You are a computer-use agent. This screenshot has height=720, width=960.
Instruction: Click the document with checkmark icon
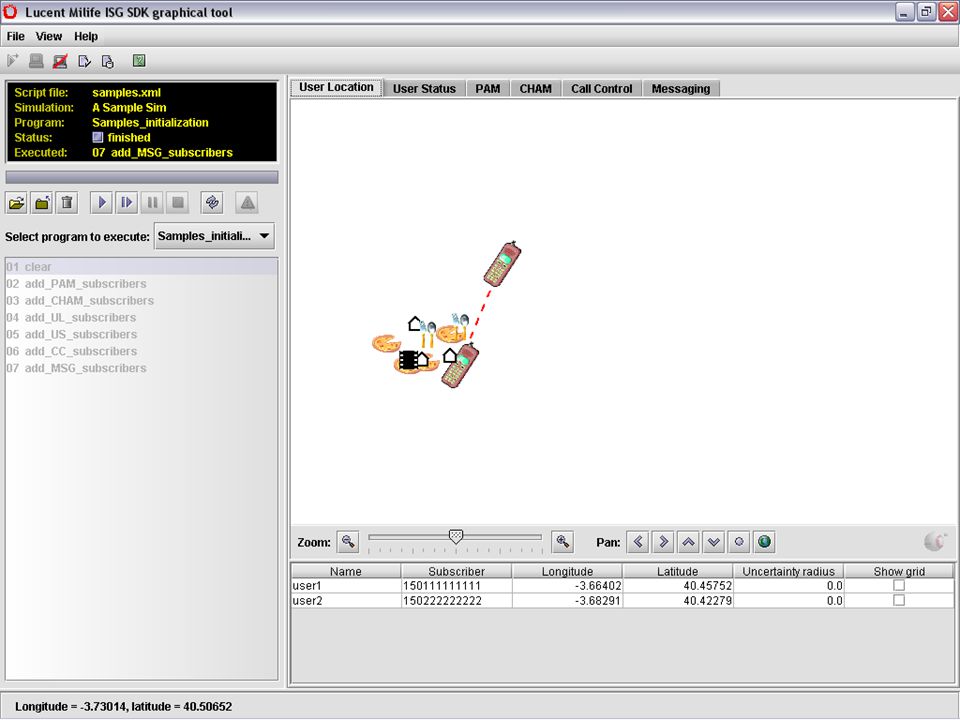pyautogui.click(x=84, y=61)
